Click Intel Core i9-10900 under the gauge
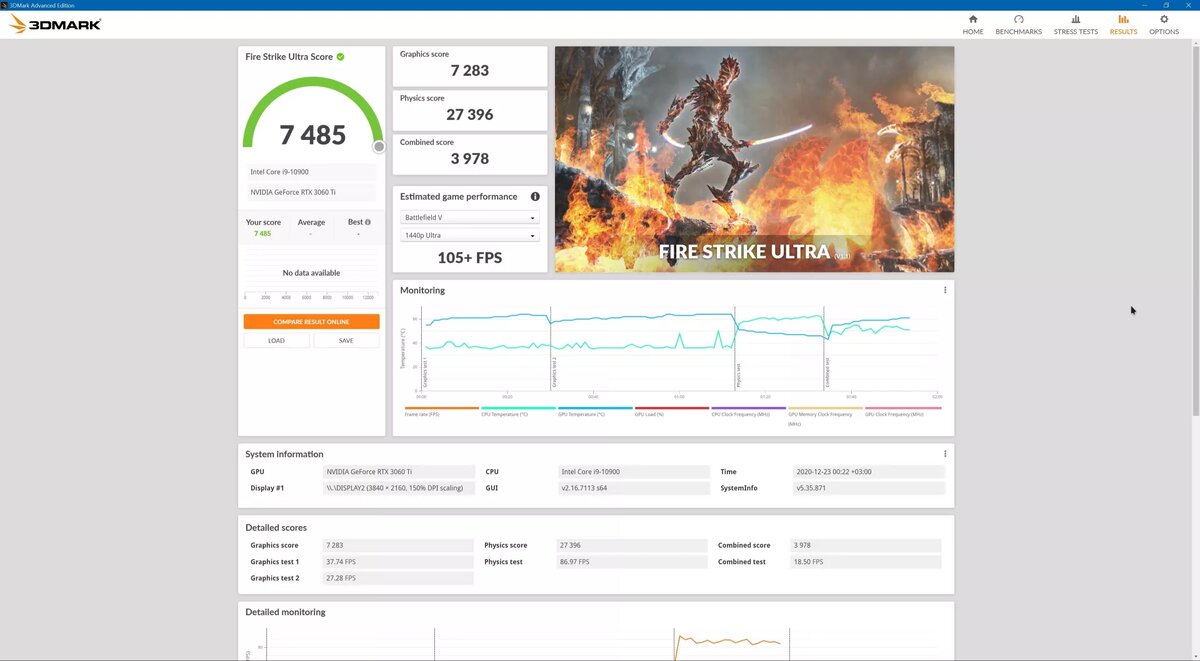1200x661 pixels. [310, 172]
